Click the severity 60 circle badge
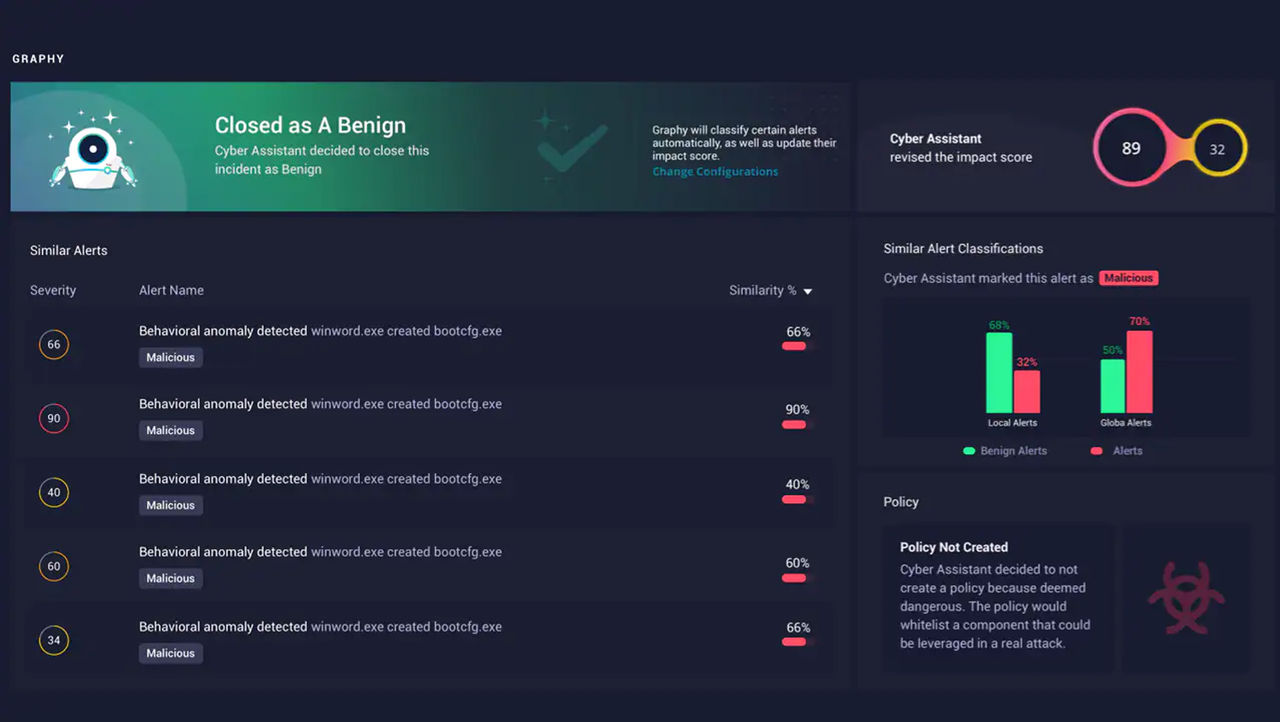Screen dimensions: 1280x722 54,566
